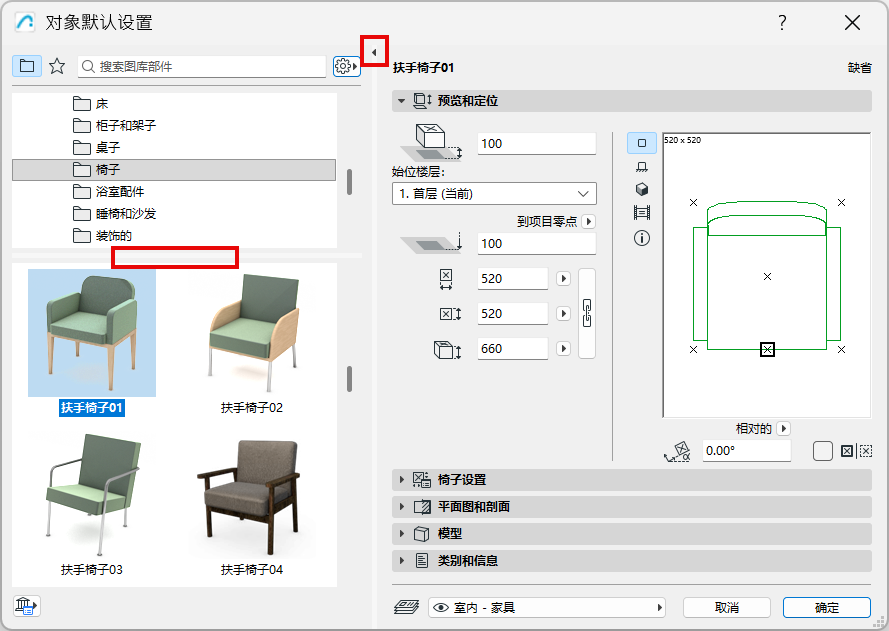The image size is (889, 631).
Task: Select preview picture mode icon
Action: pos(642,213)
